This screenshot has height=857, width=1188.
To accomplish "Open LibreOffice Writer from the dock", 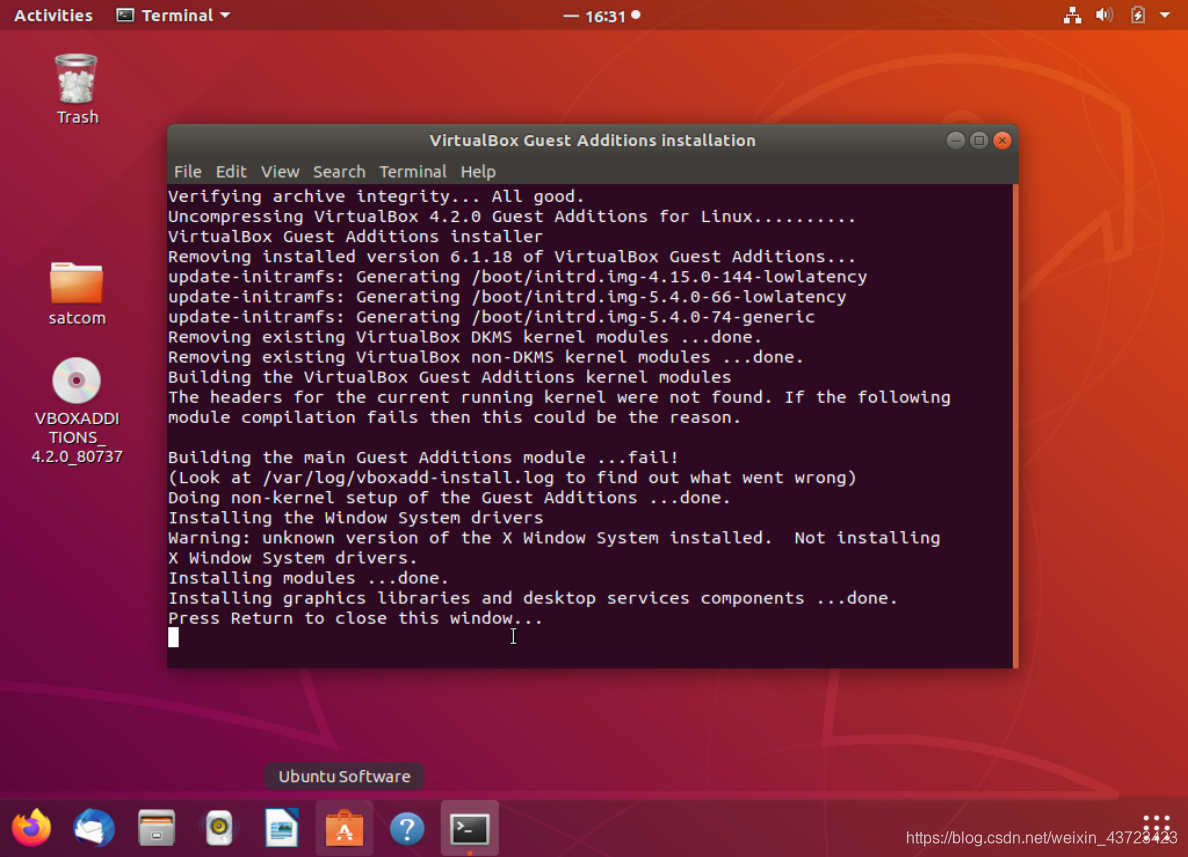I will (282, 828).
